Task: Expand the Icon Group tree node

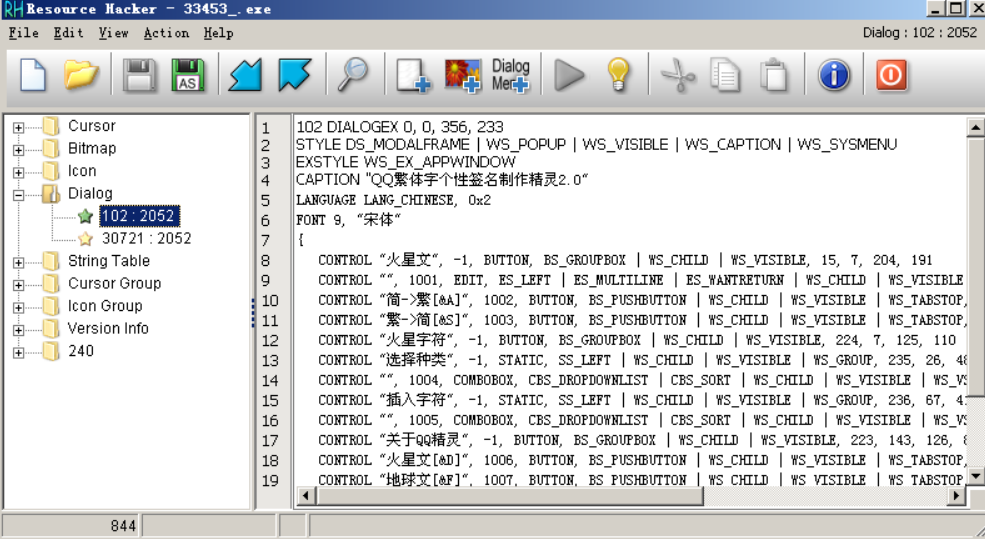Action: (x=18, y=308)
